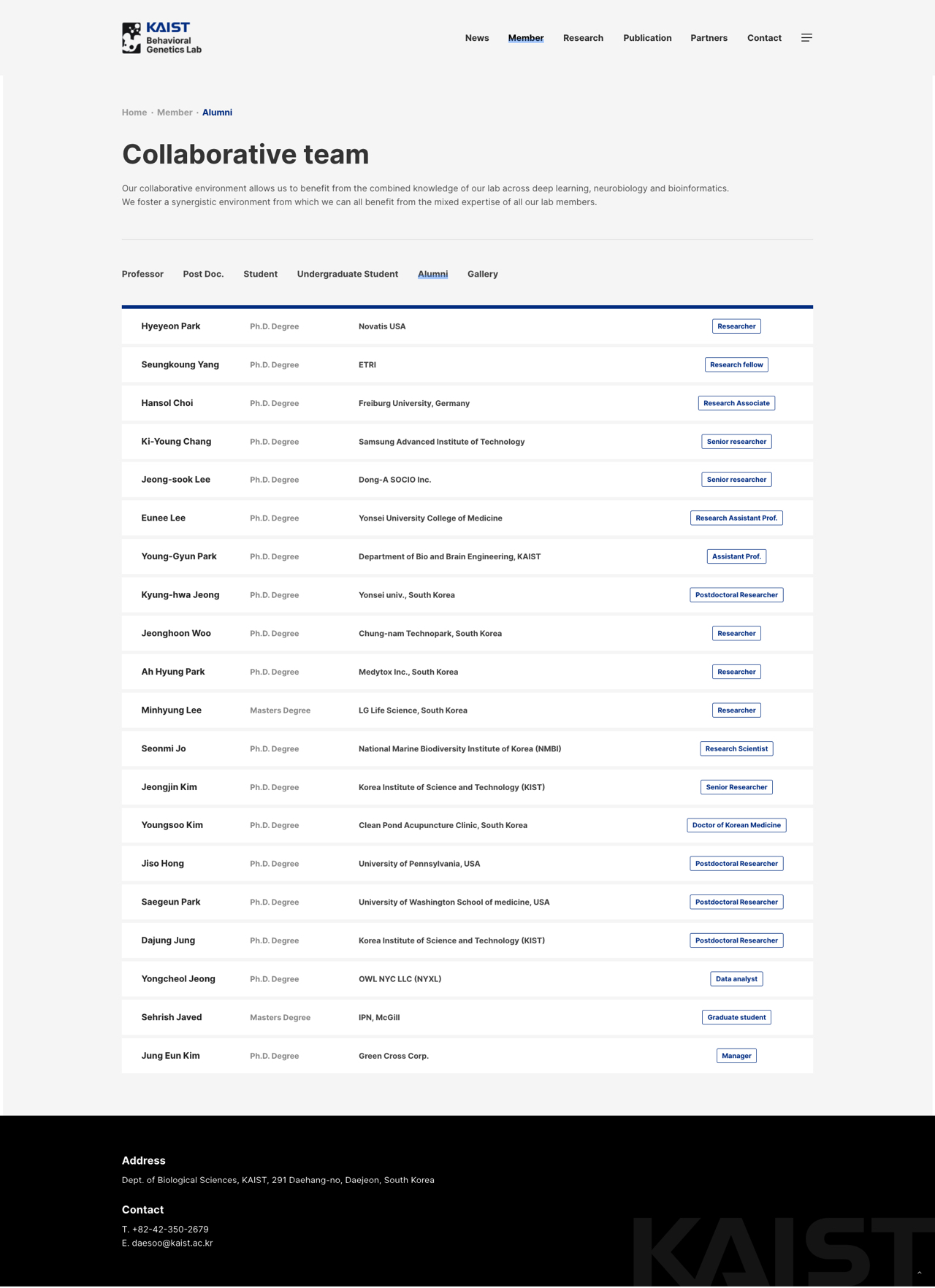Click Member in the breadcrumb

pos(175,112)
